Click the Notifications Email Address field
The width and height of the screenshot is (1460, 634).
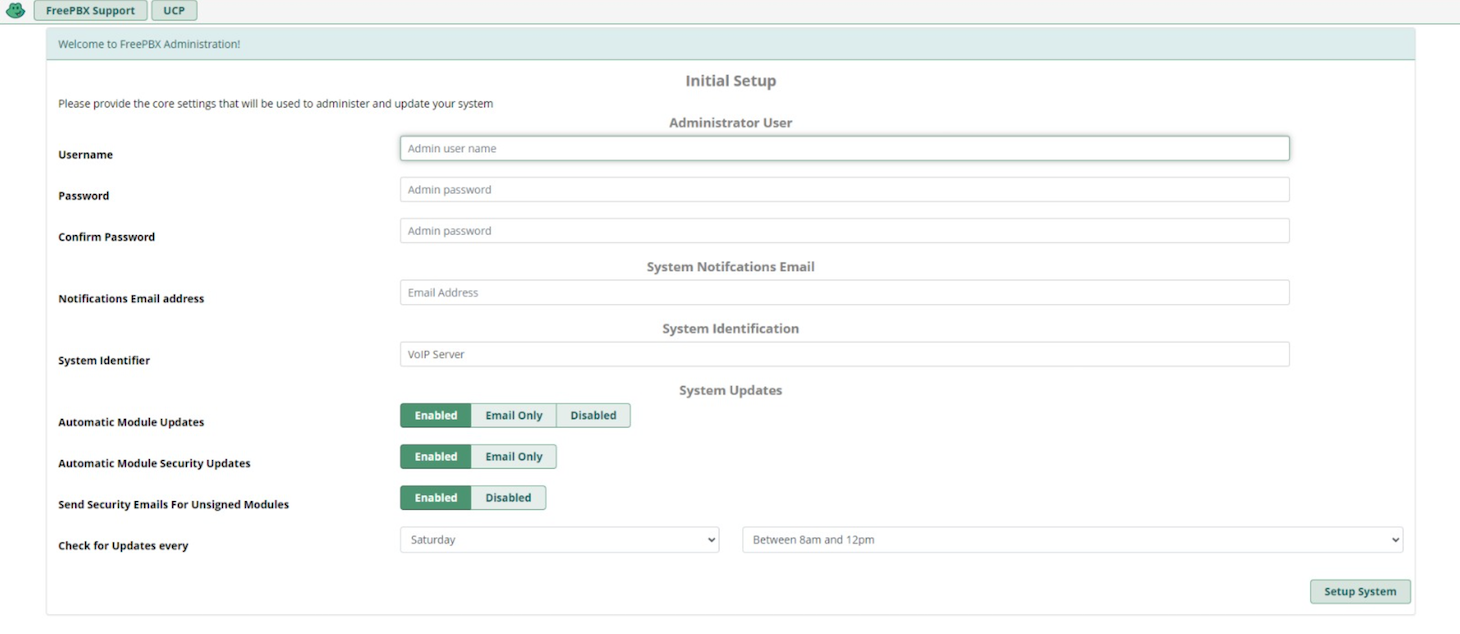(845, 292)
